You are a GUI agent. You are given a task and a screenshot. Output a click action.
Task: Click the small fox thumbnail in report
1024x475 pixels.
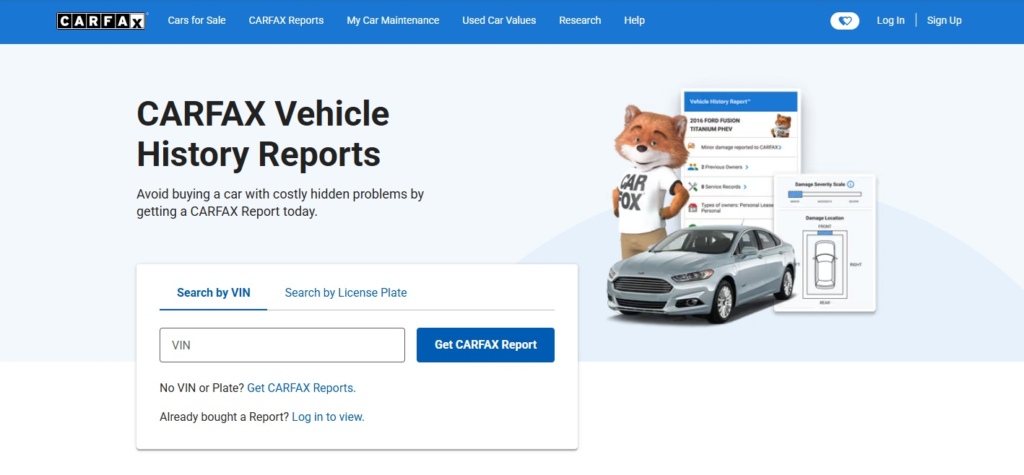pos(781,125)
